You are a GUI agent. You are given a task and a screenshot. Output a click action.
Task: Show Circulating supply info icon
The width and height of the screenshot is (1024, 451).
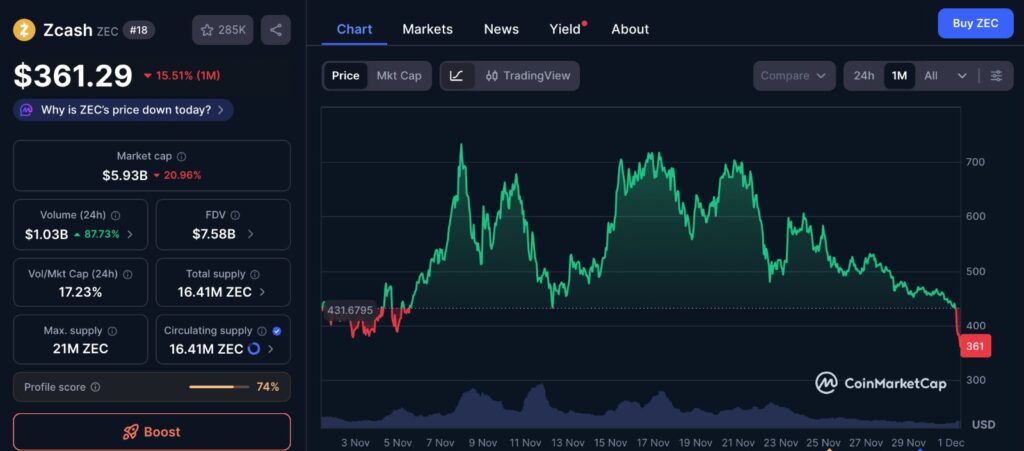(x=262, y=332)
